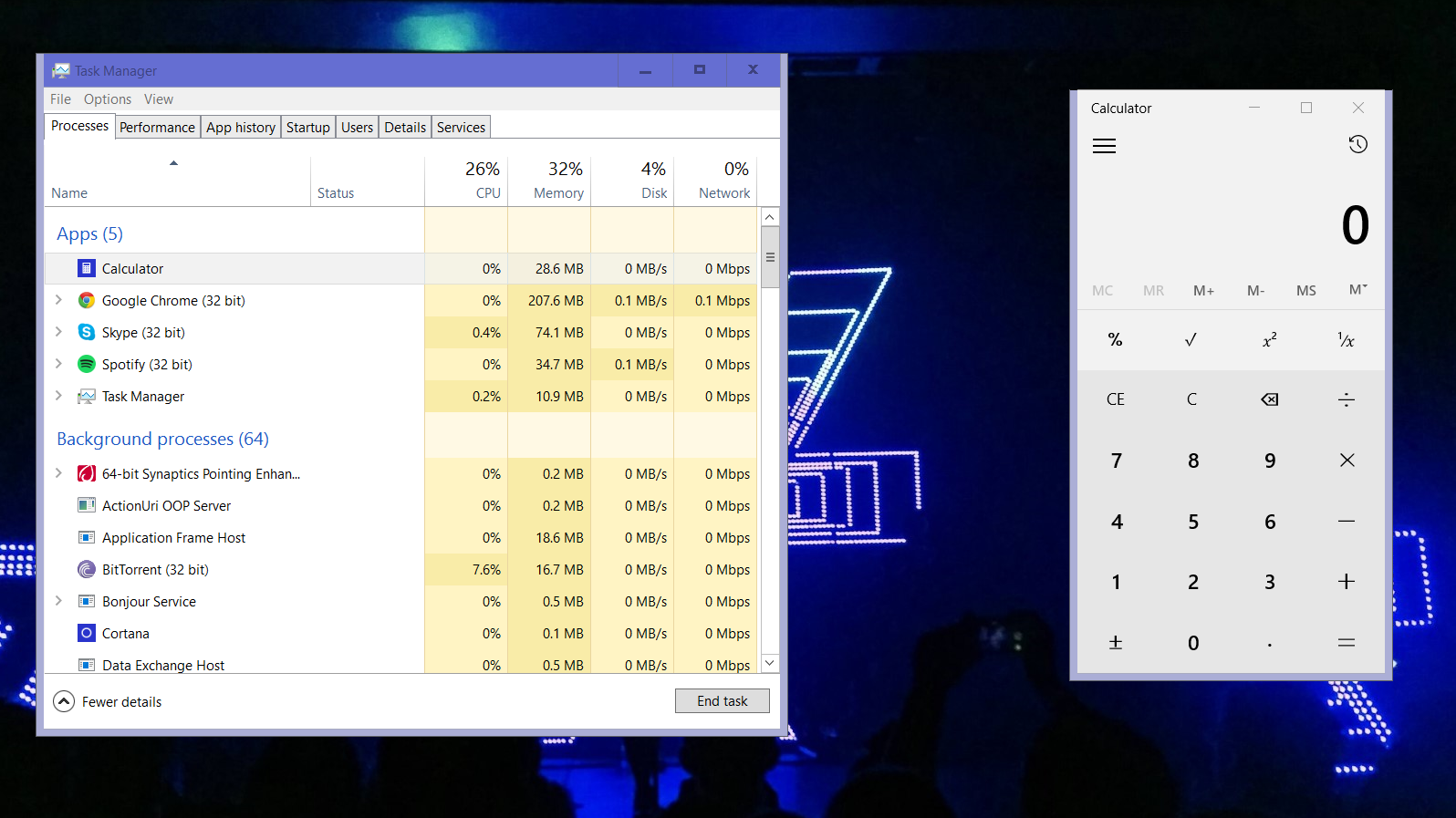Click the number 7 key in Calculator
This screenshot has width=1456, height=818.
coord(1116,461)
